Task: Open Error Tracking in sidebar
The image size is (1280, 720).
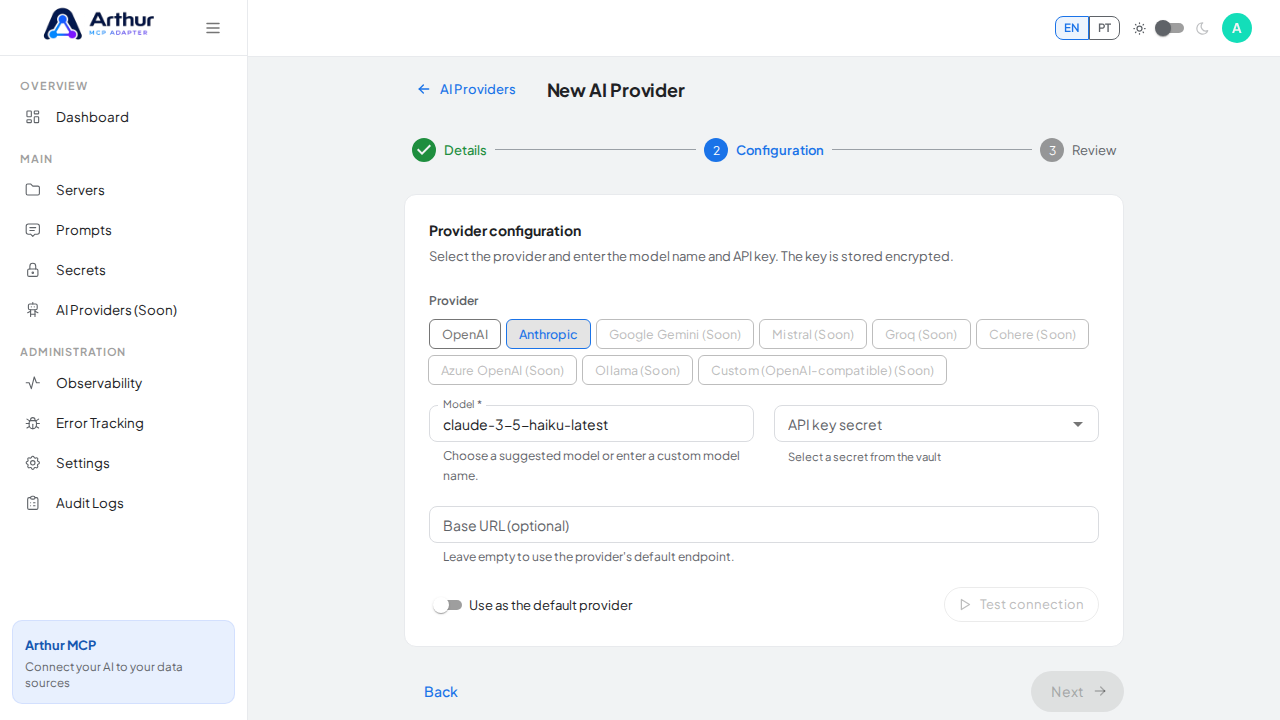Action: coord(123,423)
